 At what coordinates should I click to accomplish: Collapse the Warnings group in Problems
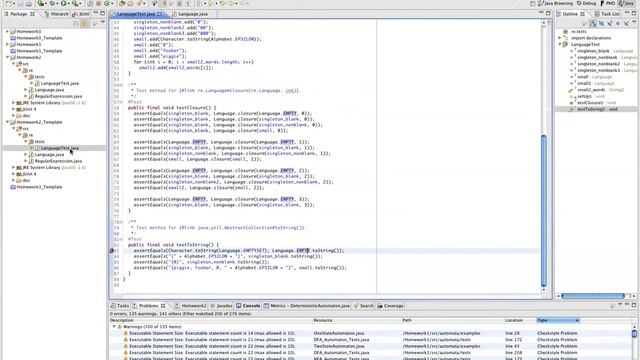(x=114, y=327)
